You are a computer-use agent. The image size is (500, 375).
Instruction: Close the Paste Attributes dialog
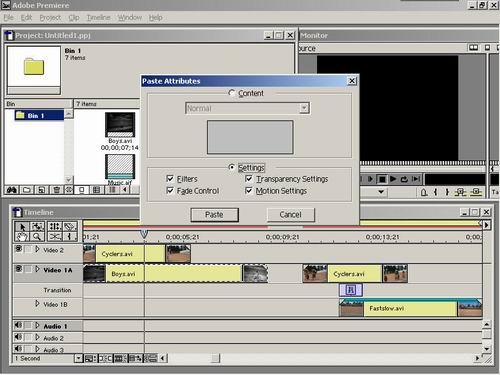(x=352, y=81)
